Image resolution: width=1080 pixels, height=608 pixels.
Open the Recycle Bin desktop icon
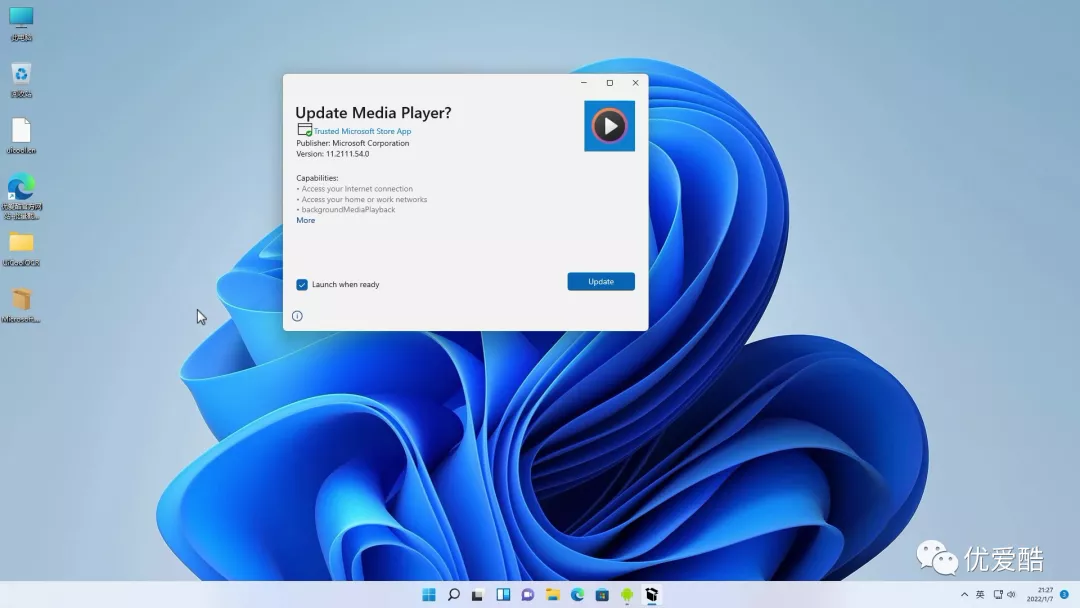(21, 80)
